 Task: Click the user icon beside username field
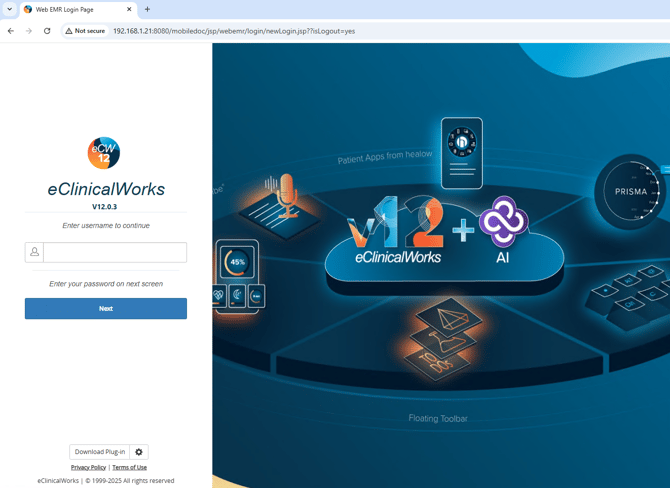point(34,252)
